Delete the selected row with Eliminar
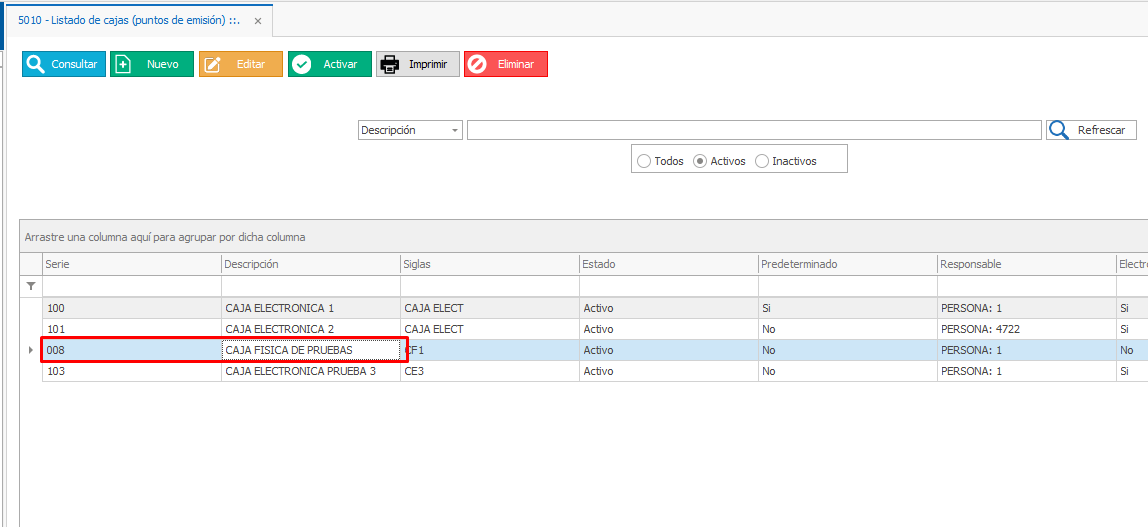The image size is (1148, 527). point(505,64)
